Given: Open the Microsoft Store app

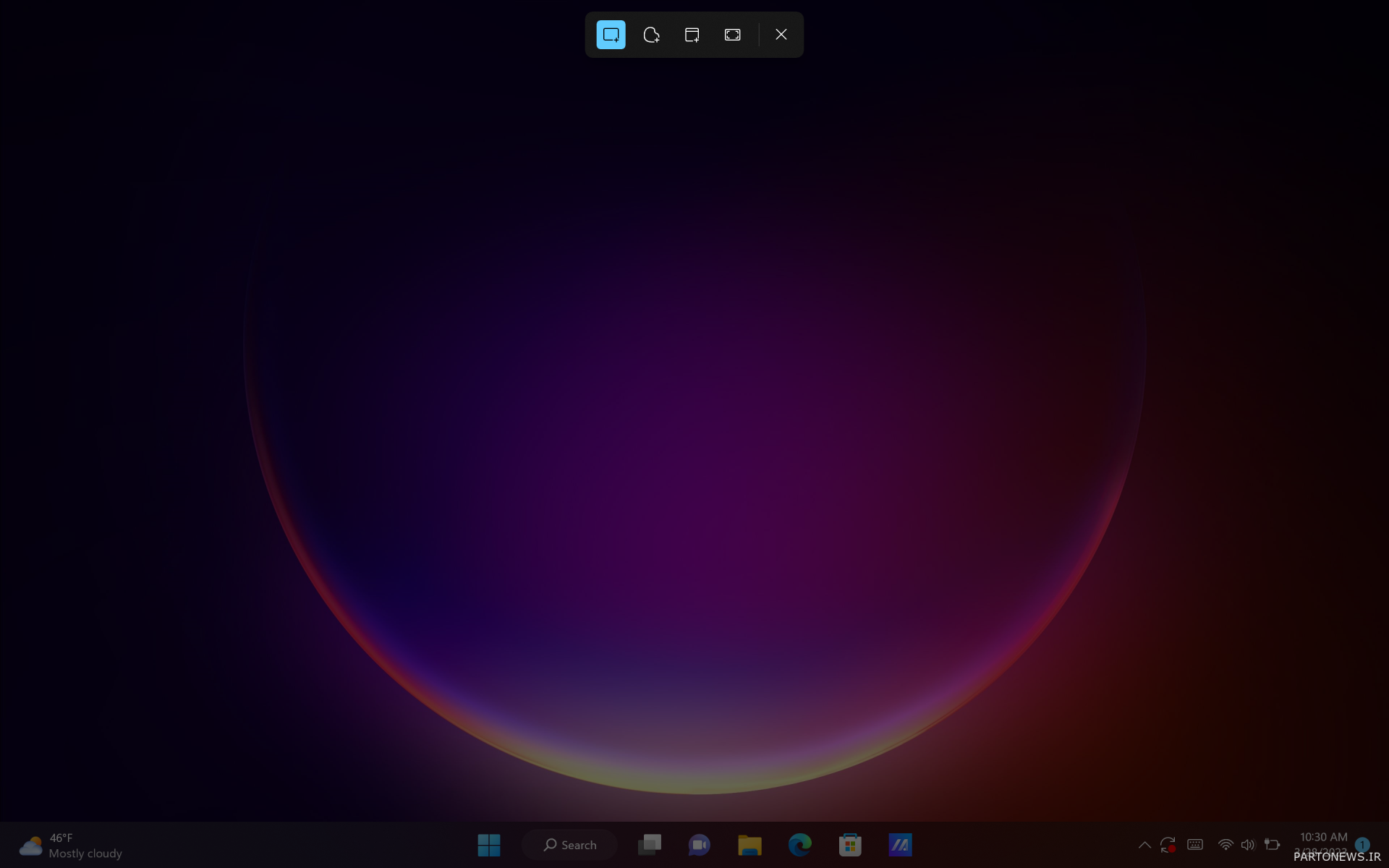Looking at the screenshot, I should click(850, 845).
